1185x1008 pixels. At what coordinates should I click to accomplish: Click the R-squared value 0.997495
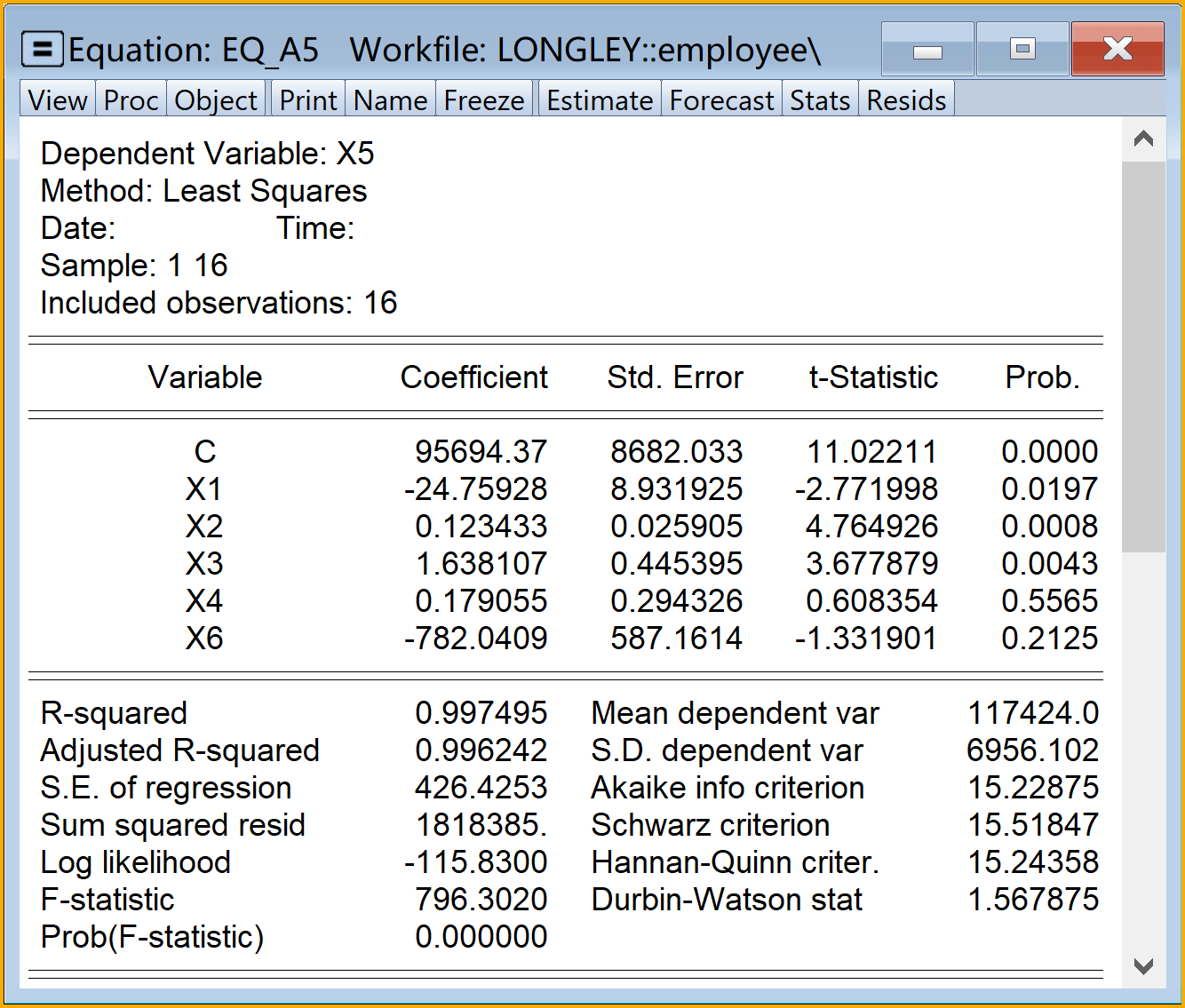pyautogui.click(x=481, y=713)
